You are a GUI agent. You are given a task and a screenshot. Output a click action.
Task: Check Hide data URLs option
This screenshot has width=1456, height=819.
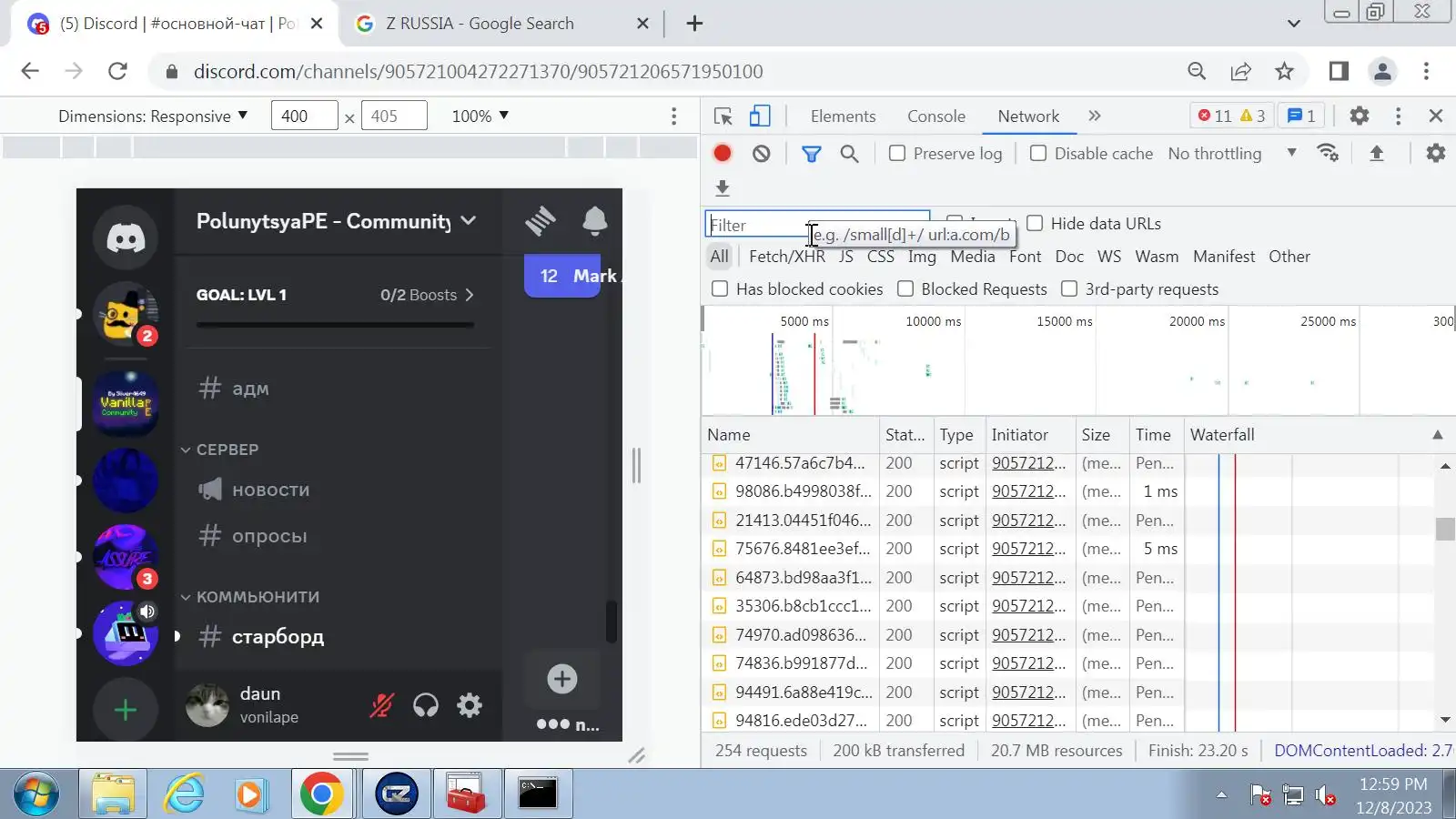[1035, 224]
